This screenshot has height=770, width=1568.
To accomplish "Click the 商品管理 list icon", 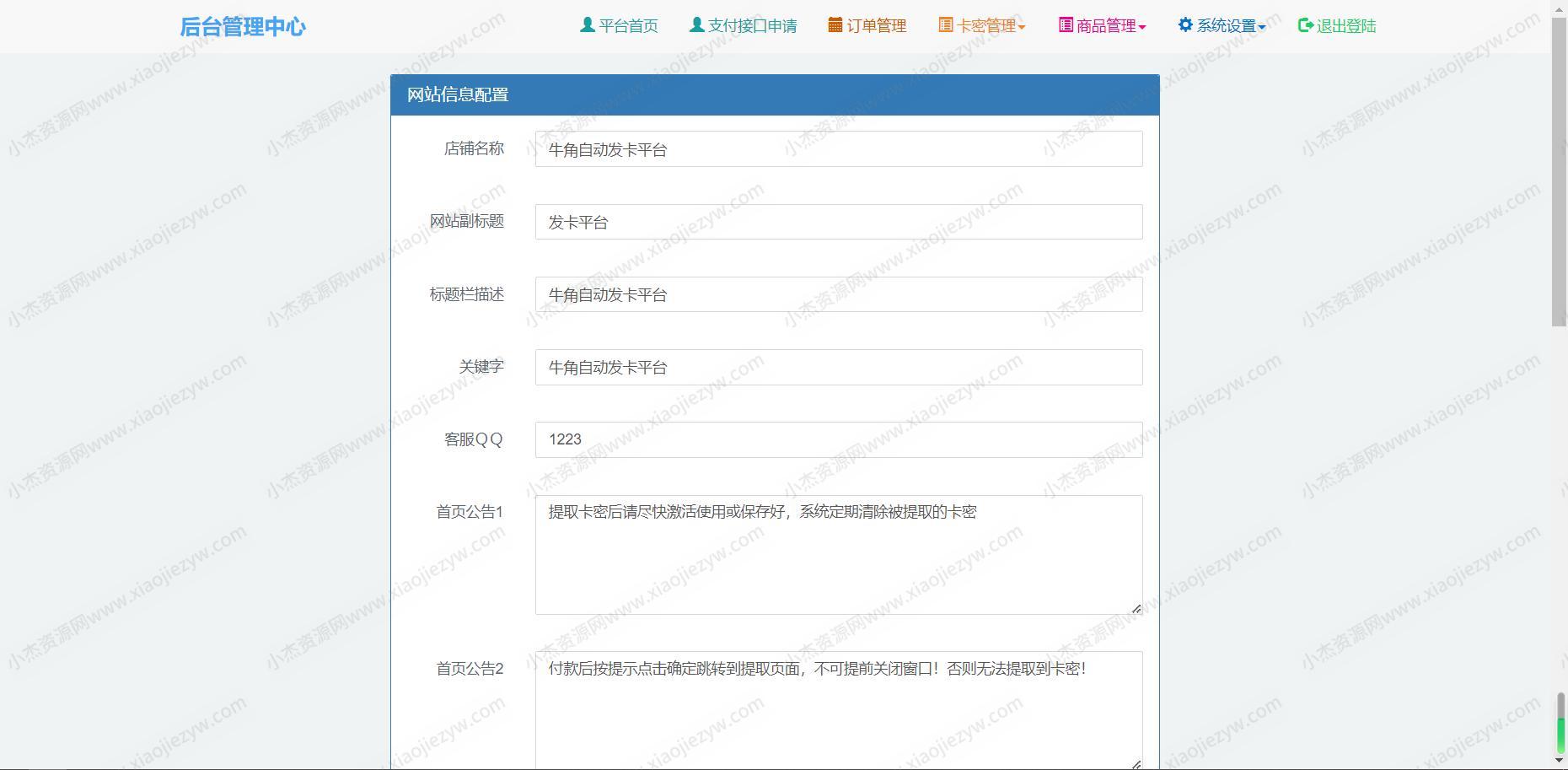I will (x=1066, y=25).
